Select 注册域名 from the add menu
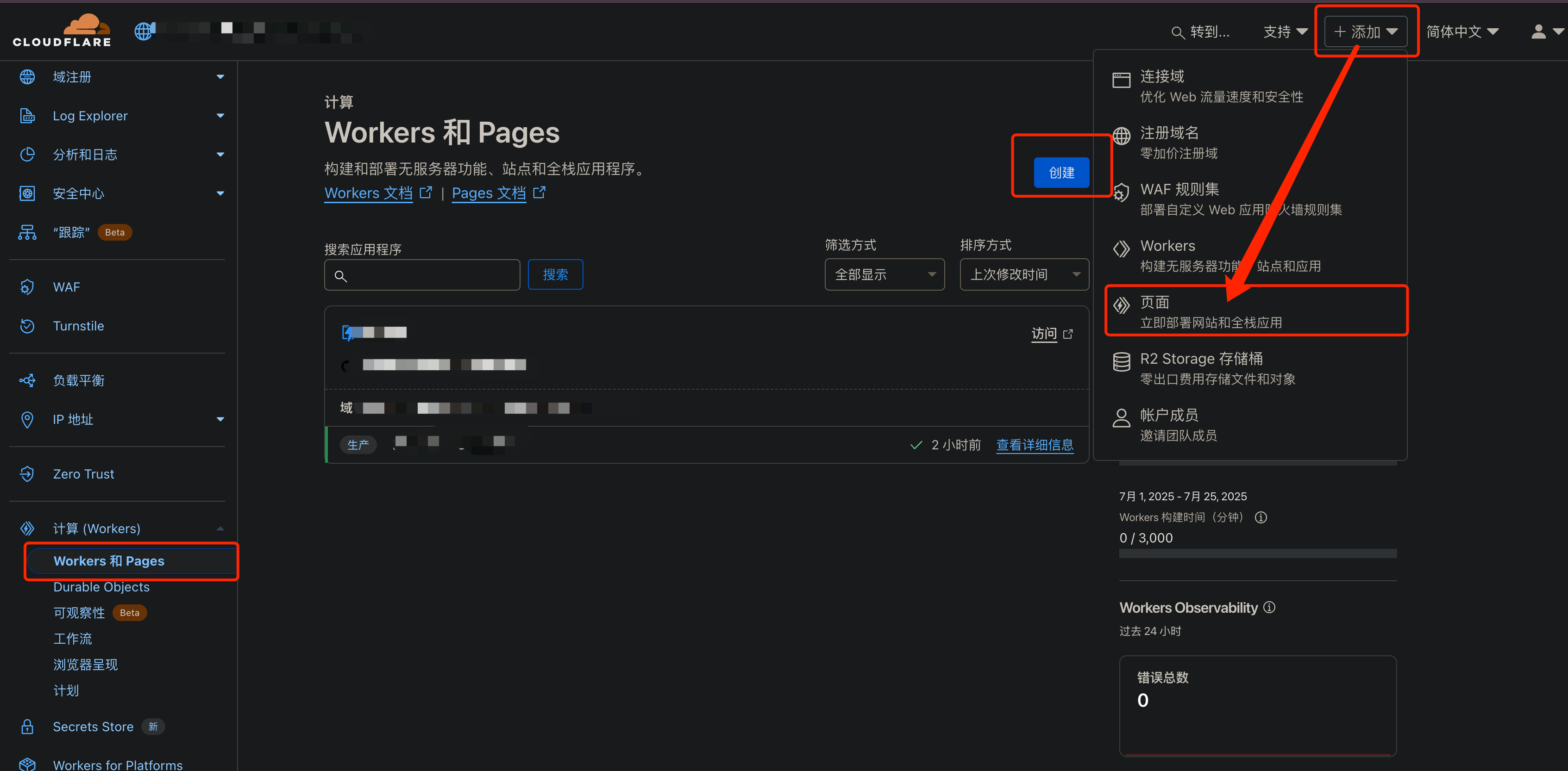The height and width of the screenshot is (771, 1568). click(1250, 143)
